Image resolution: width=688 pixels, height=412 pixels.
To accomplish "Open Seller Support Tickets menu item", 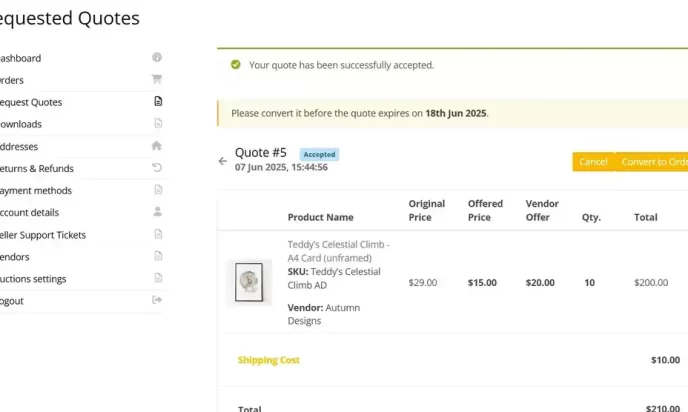I will (x=43, y=235).
